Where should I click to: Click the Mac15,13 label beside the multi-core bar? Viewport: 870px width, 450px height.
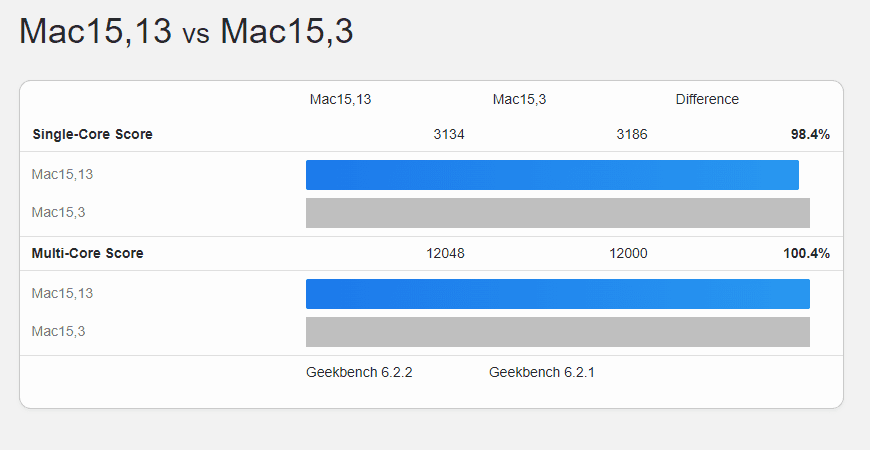[x=62, y=294]
